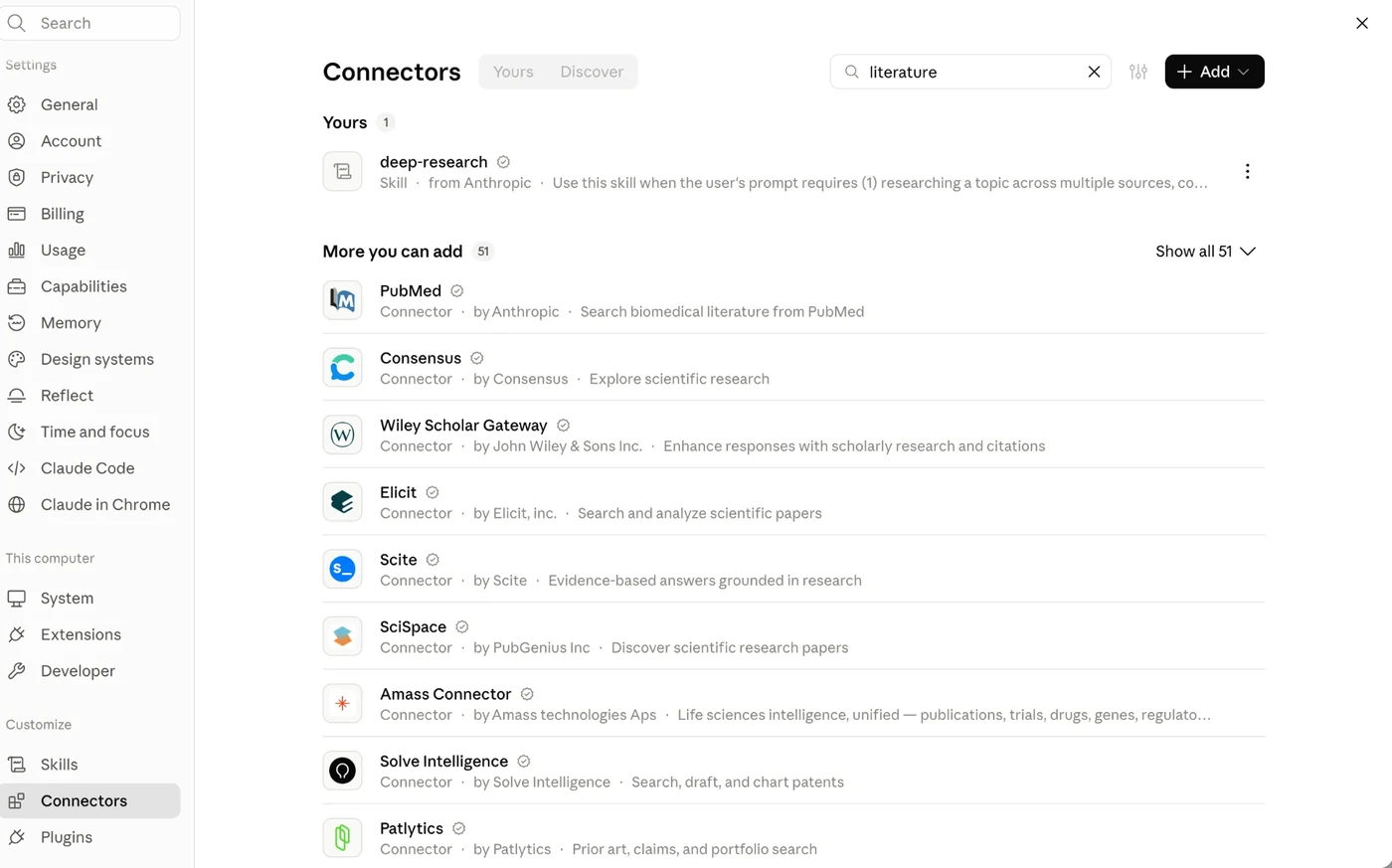Click the Claude Code sidebar icon
The image size is (1392, 868).
pyautogui.click(x=17, y=468)
